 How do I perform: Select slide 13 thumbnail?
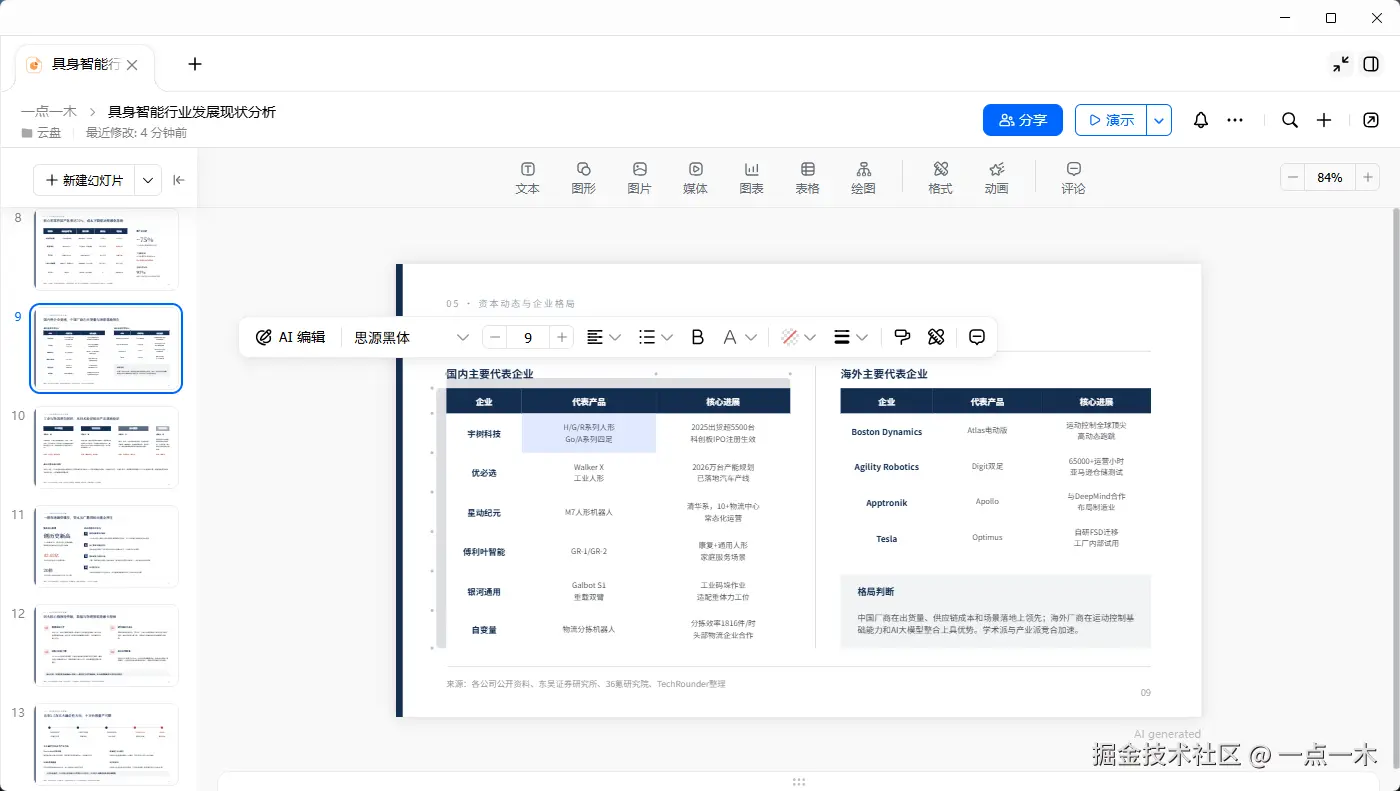(x=106, y=744)
